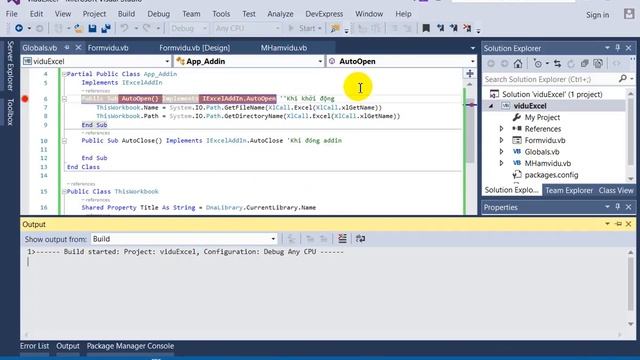Switch to the Formvidu.vb [Design] tab

pos(194,48)
